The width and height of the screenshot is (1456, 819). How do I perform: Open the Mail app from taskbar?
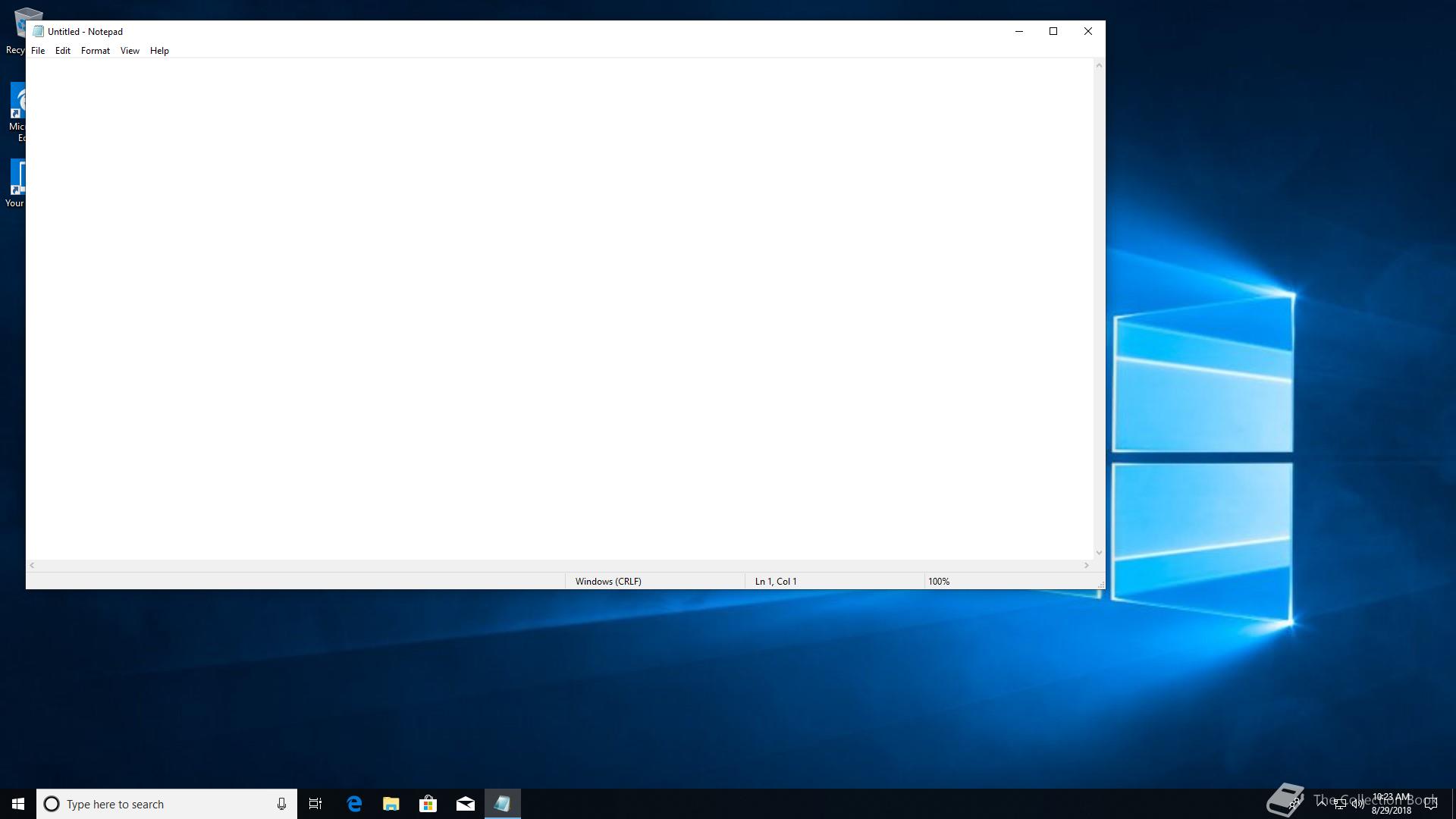tap(466, 804)
